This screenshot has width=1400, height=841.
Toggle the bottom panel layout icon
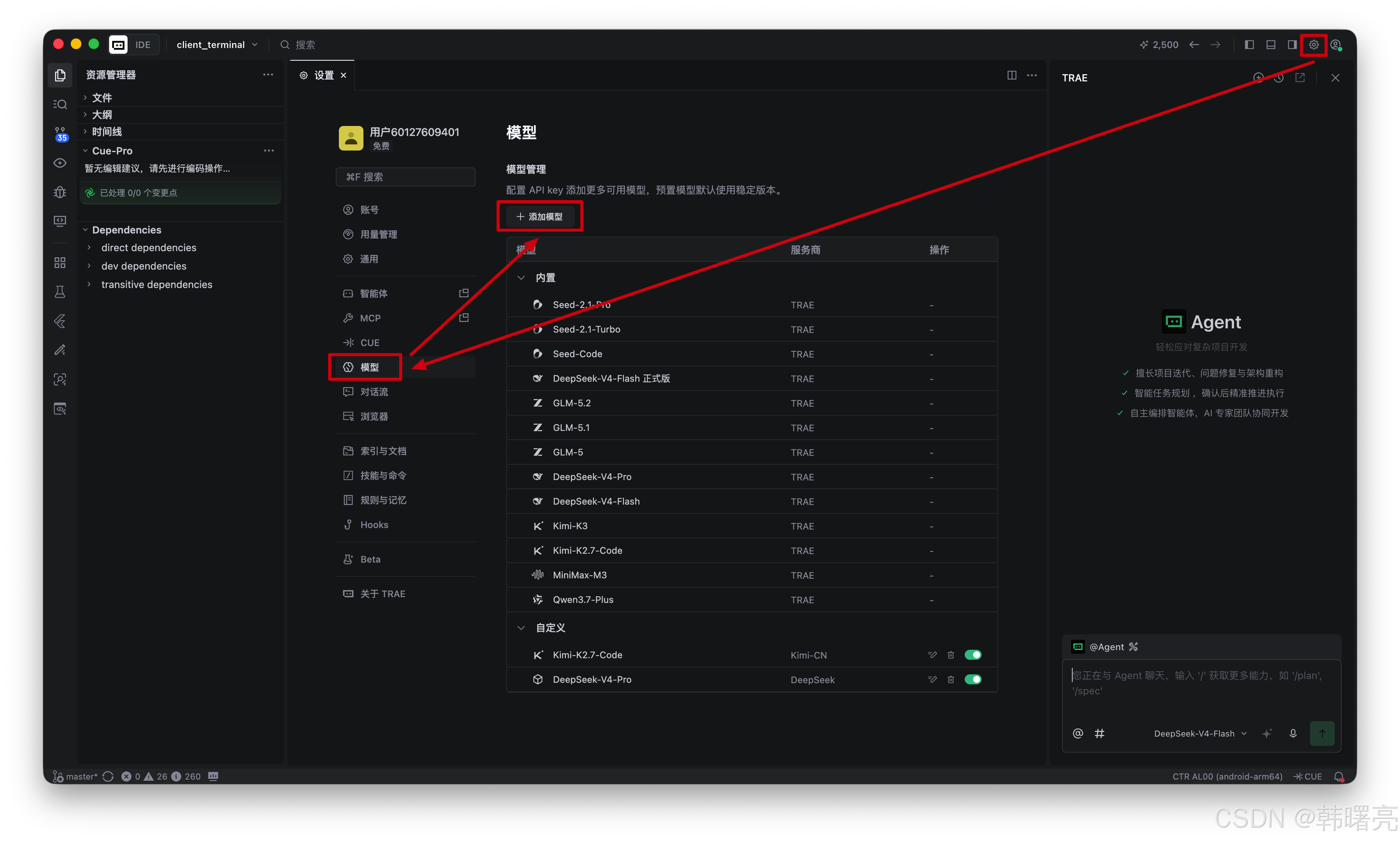1270,45
